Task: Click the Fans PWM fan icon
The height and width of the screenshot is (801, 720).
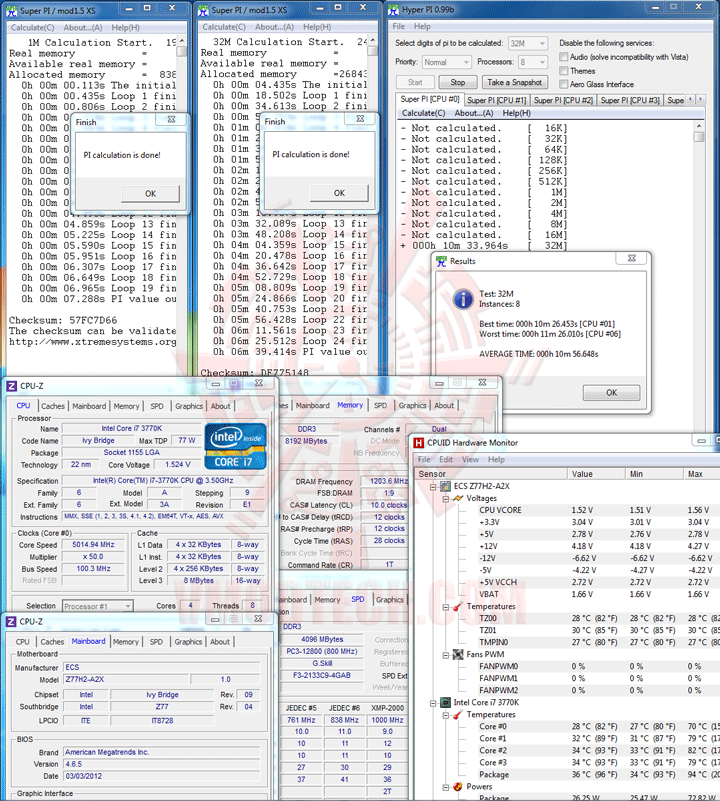Action: coord(458,654)
